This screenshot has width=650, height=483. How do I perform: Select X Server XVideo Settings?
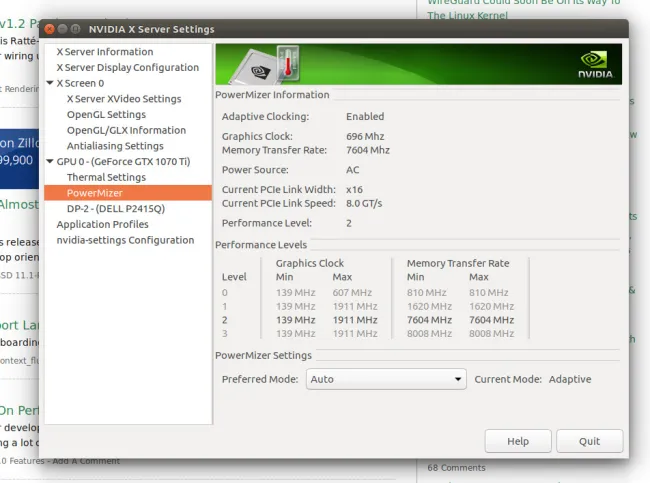pos(124,99)
